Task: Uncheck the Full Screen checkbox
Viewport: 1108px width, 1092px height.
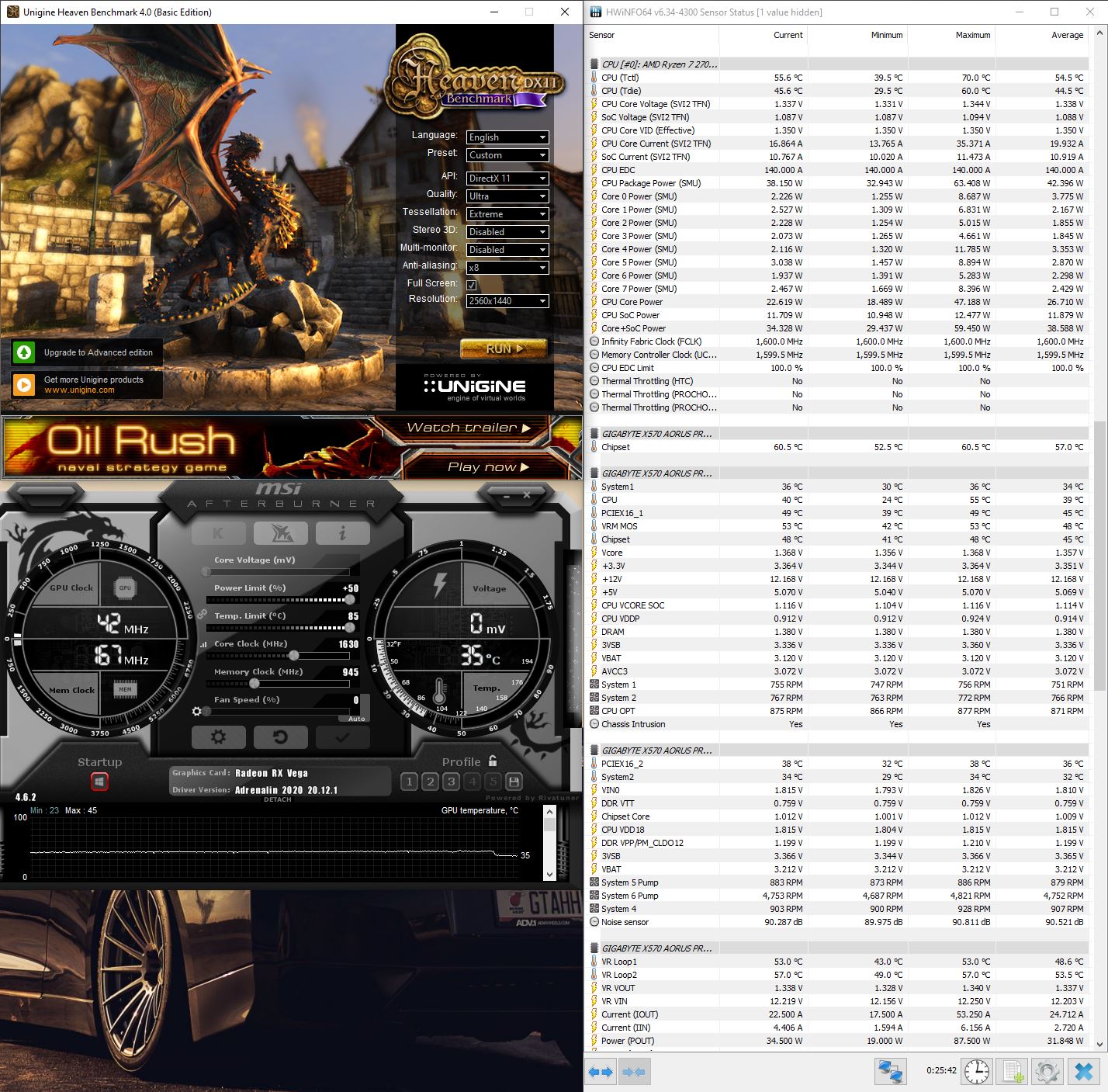Action: 472,285
